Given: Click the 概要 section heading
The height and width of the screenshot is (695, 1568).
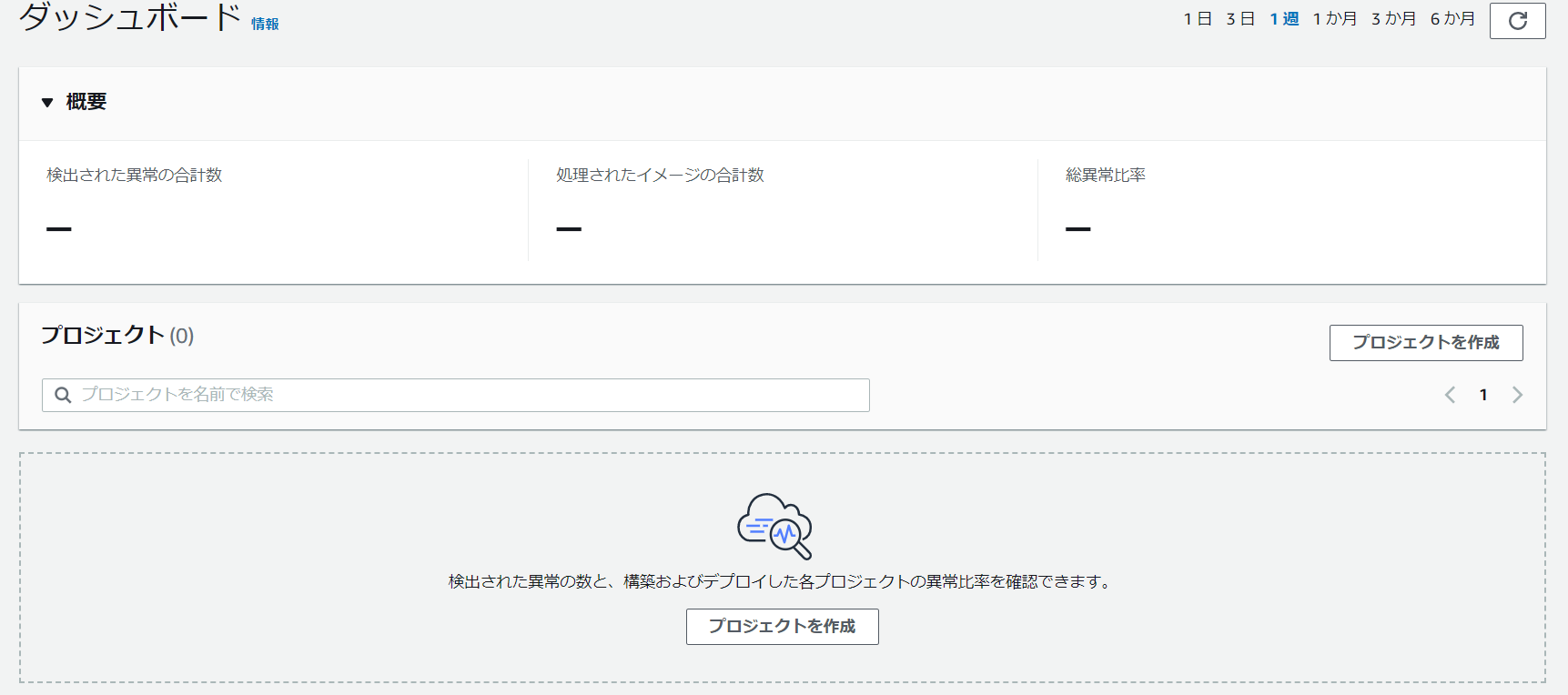Looking at the screenshot, I should click(x=86, y=102).
